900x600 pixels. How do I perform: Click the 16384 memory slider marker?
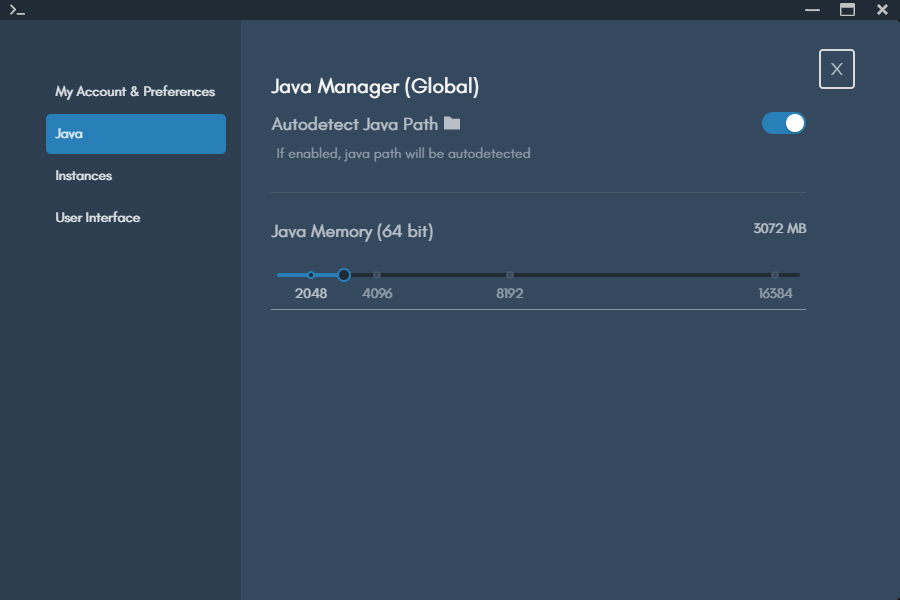[x=775, y=274]
